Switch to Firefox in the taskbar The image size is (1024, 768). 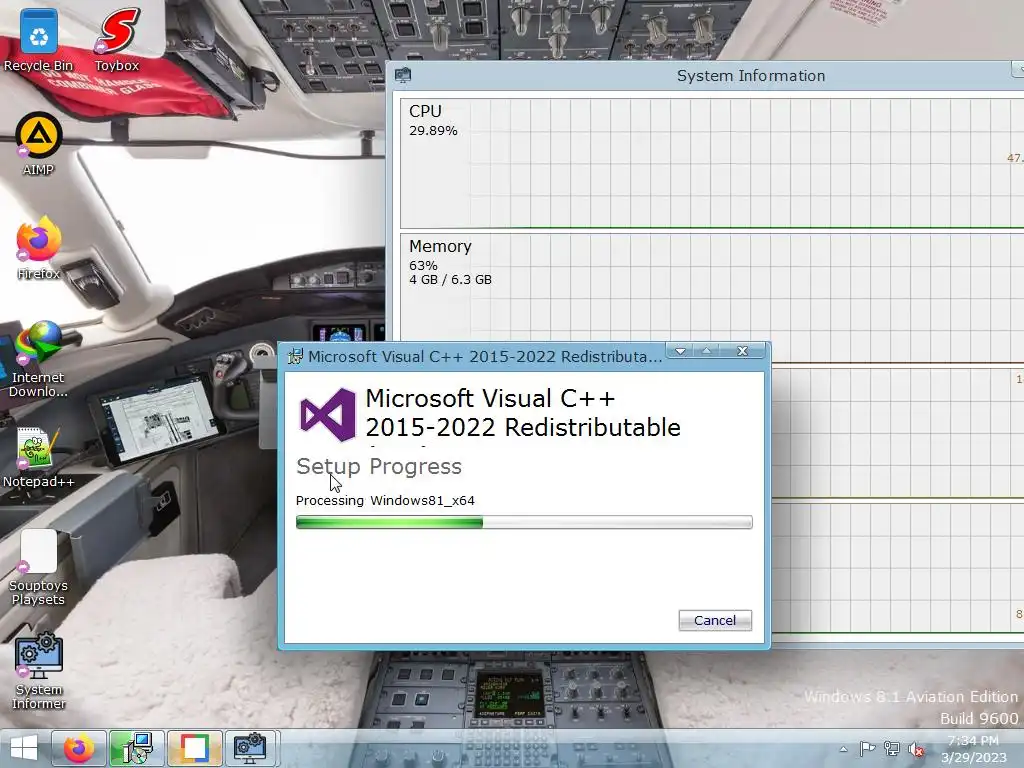[x=79, y=748]
